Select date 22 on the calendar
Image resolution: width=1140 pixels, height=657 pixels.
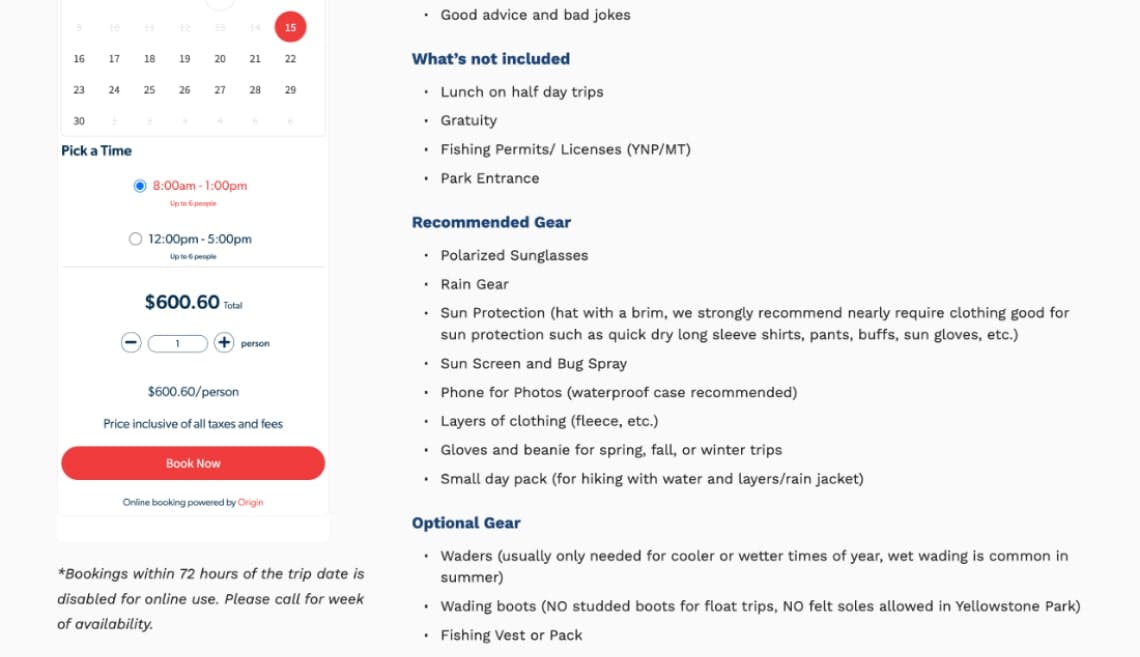290,58
